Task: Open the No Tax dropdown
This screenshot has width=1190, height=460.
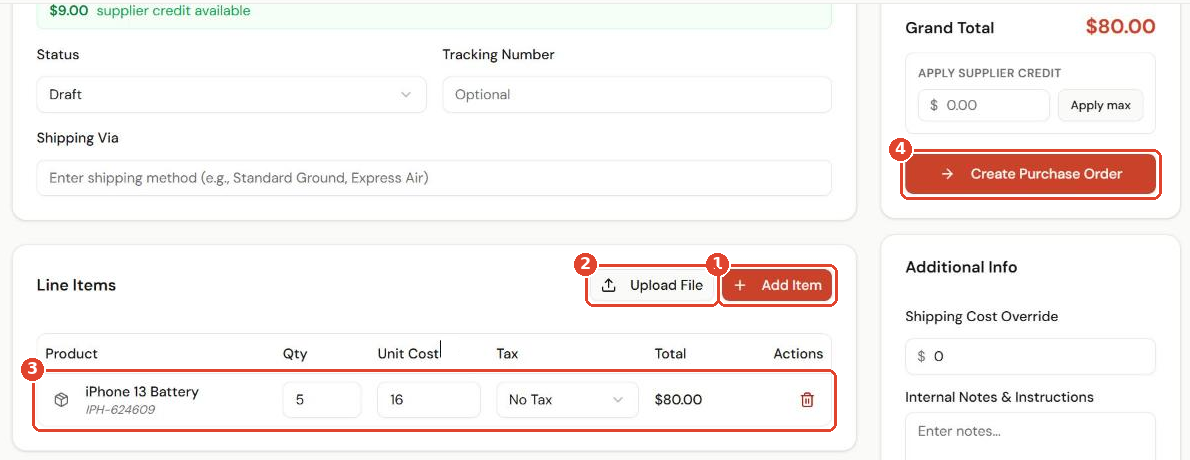Action: coord(567,399)
